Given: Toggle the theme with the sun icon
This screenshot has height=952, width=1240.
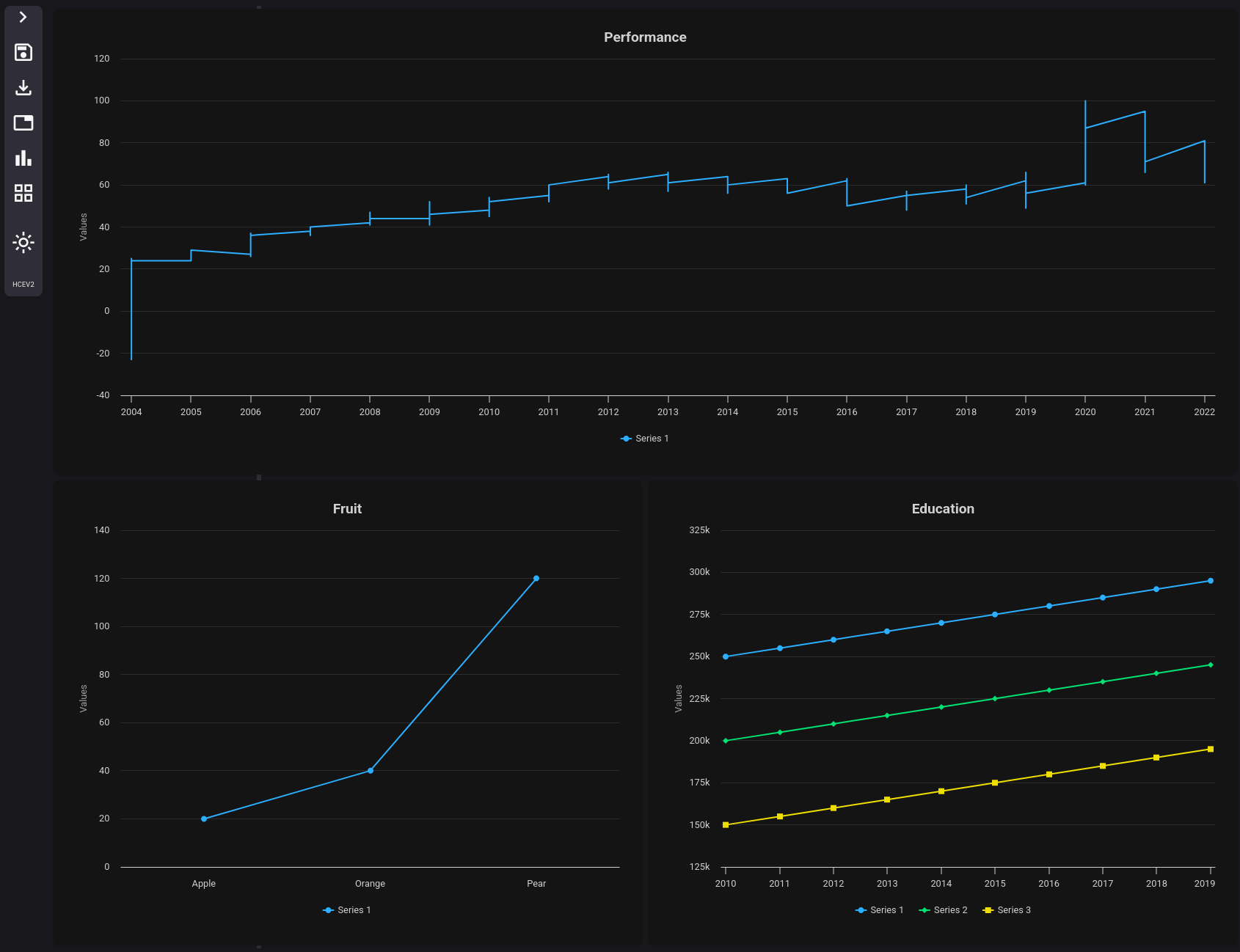Looking at the screenshot, I should (x=23, y=243).
